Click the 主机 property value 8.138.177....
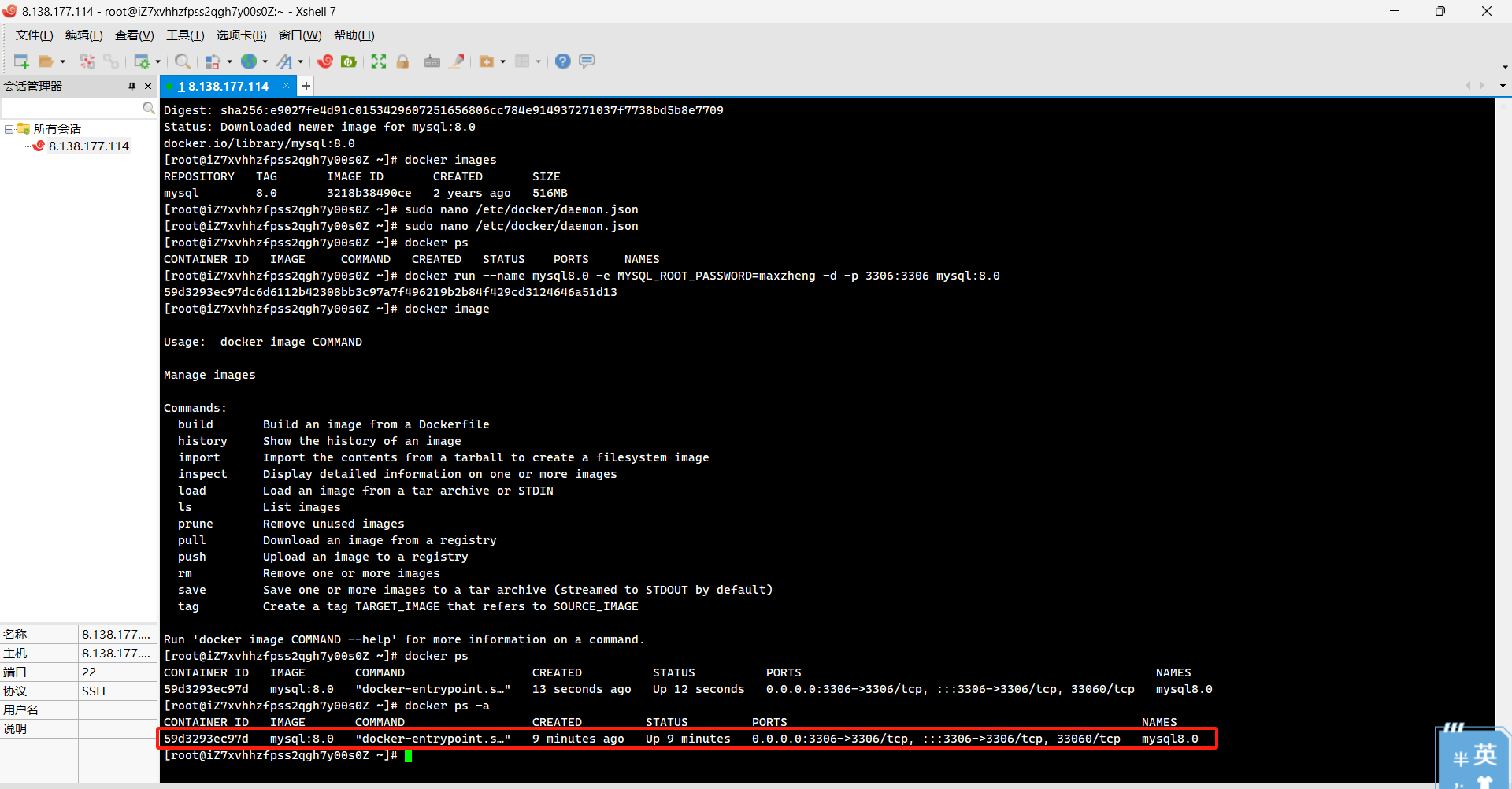This screenshot has width=1512, height=789. (x=117, y=654)
